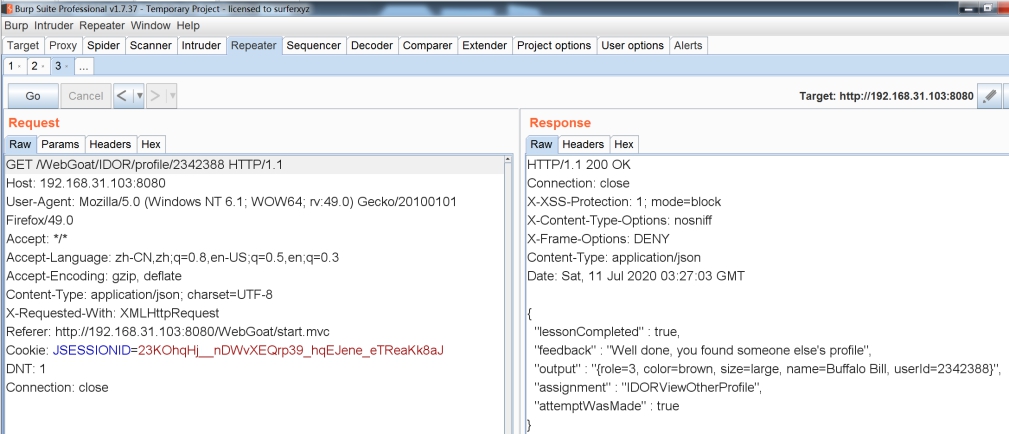This screenshot has width=1009, height=434.
Task: Select Repeater sub-tab 1
Action: (x=11, y=66)
